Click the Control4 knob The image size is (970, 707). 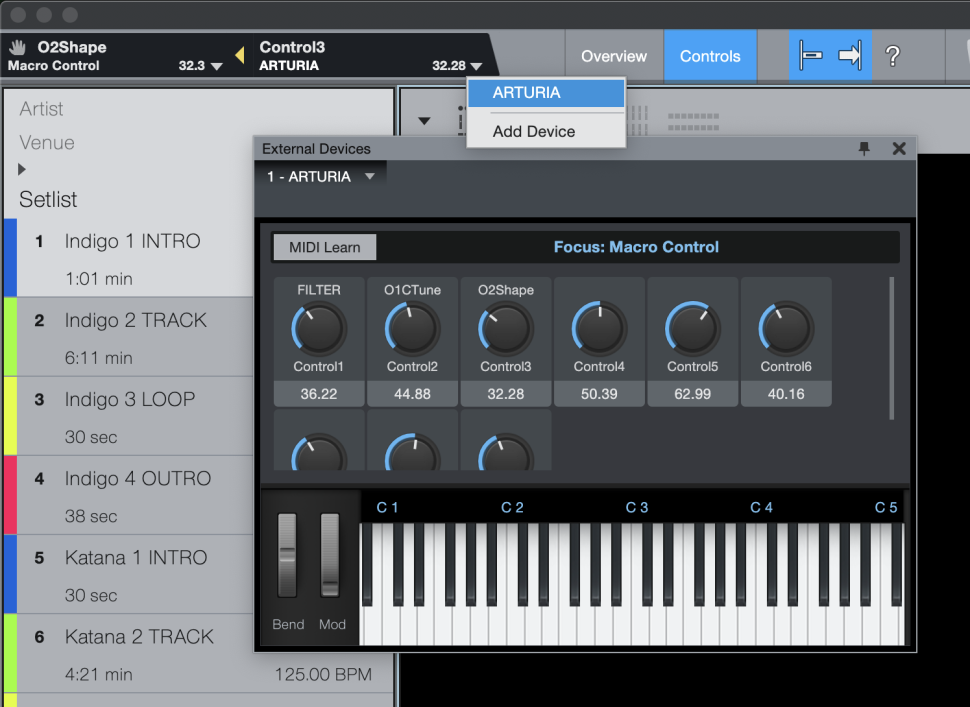point(599,328)
